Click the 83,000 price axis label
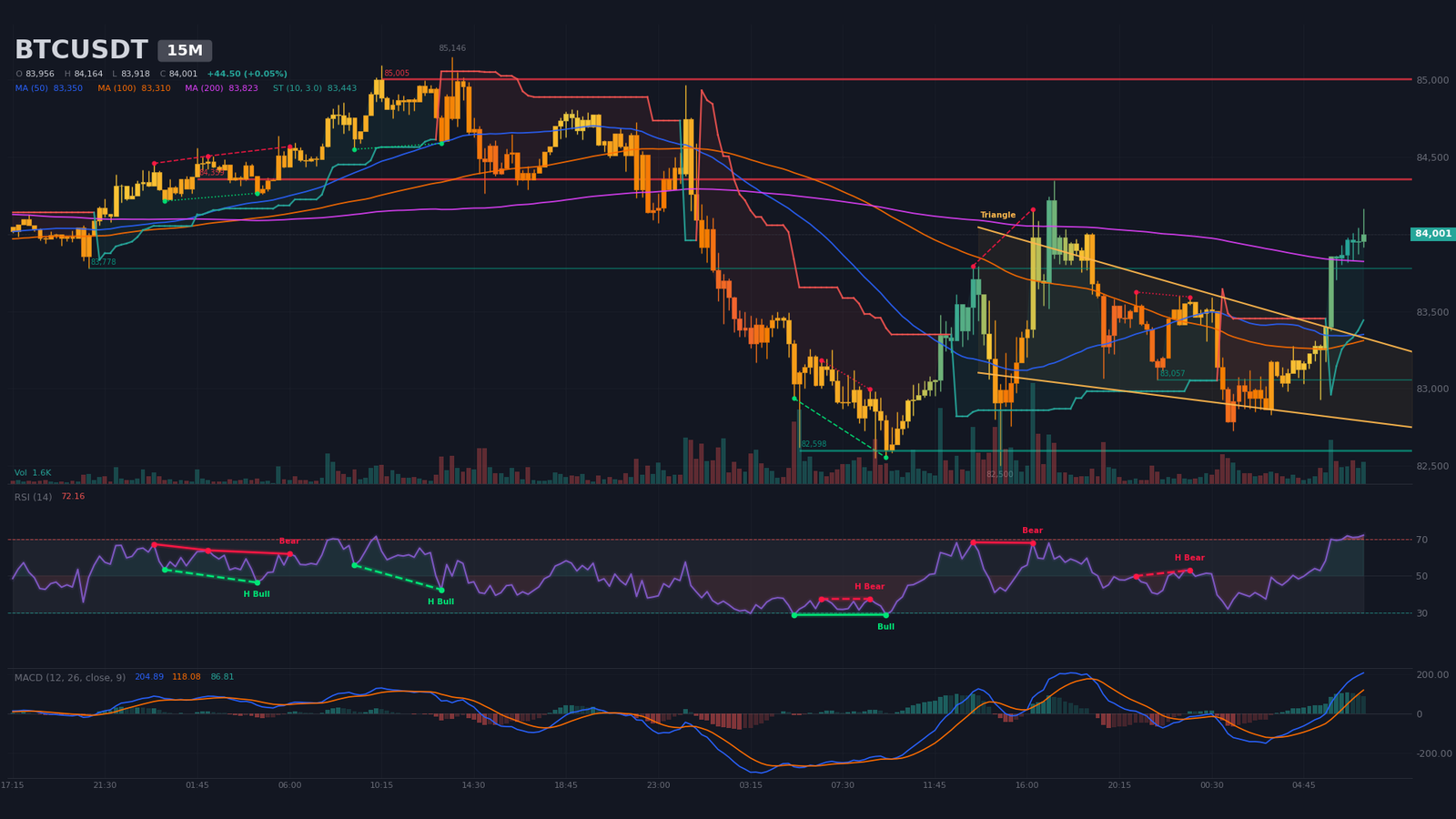This screenshot has width=1456, height=819. point(1432,389)
